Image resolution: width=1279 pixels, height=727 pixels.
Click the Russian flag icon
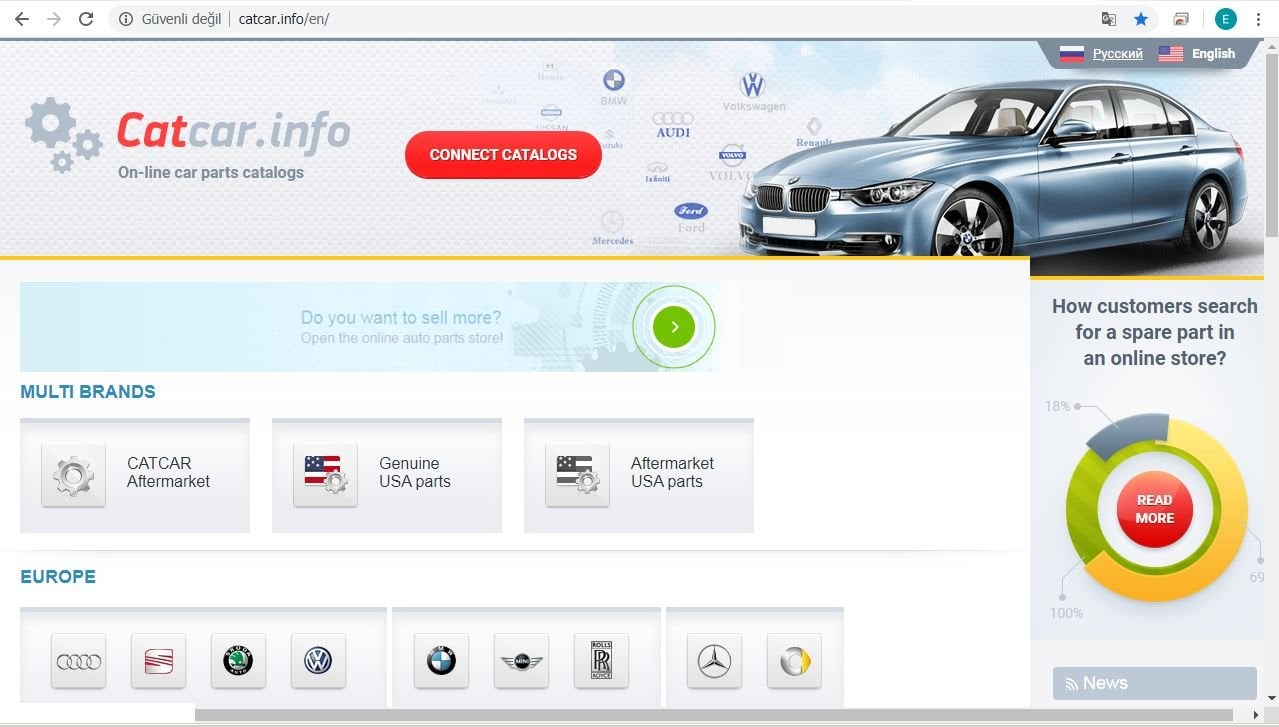[1072, 54]
